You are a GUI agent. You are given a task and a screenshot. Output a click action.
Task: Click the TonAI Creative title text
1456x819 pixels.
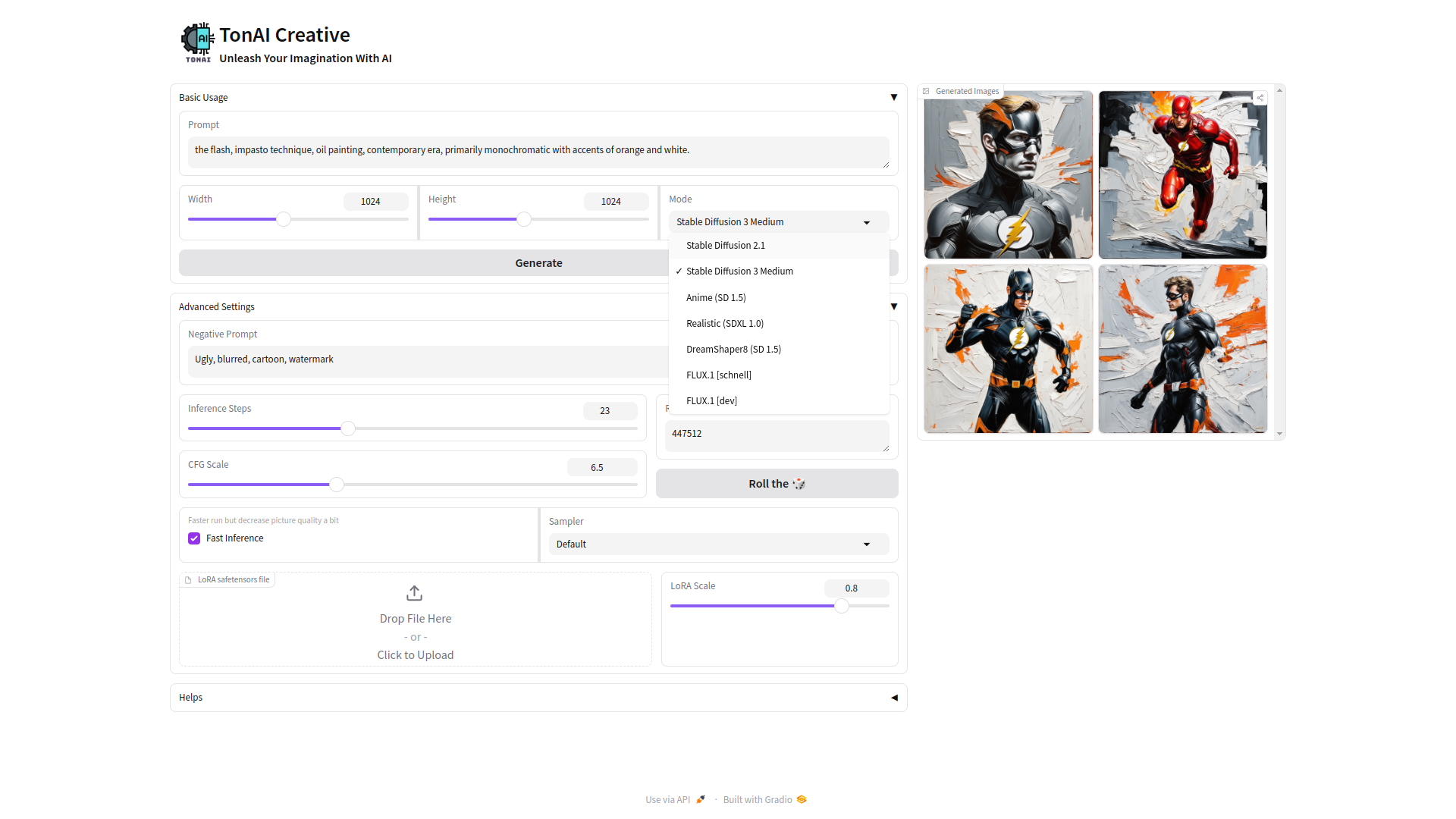[284, 35]
